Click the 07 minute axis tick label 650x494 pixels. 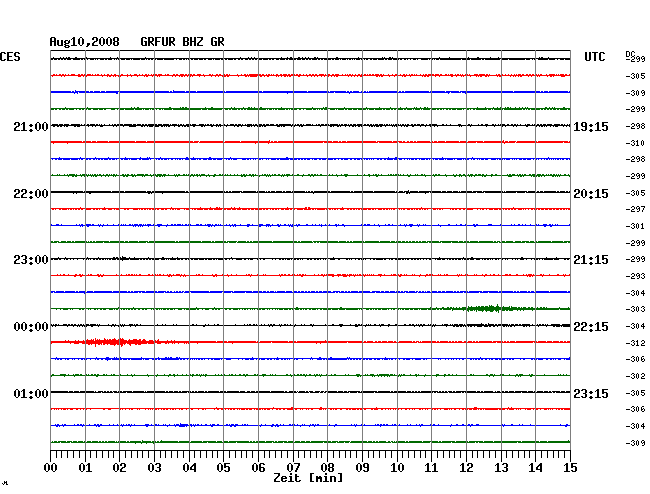tap(293, 467)
